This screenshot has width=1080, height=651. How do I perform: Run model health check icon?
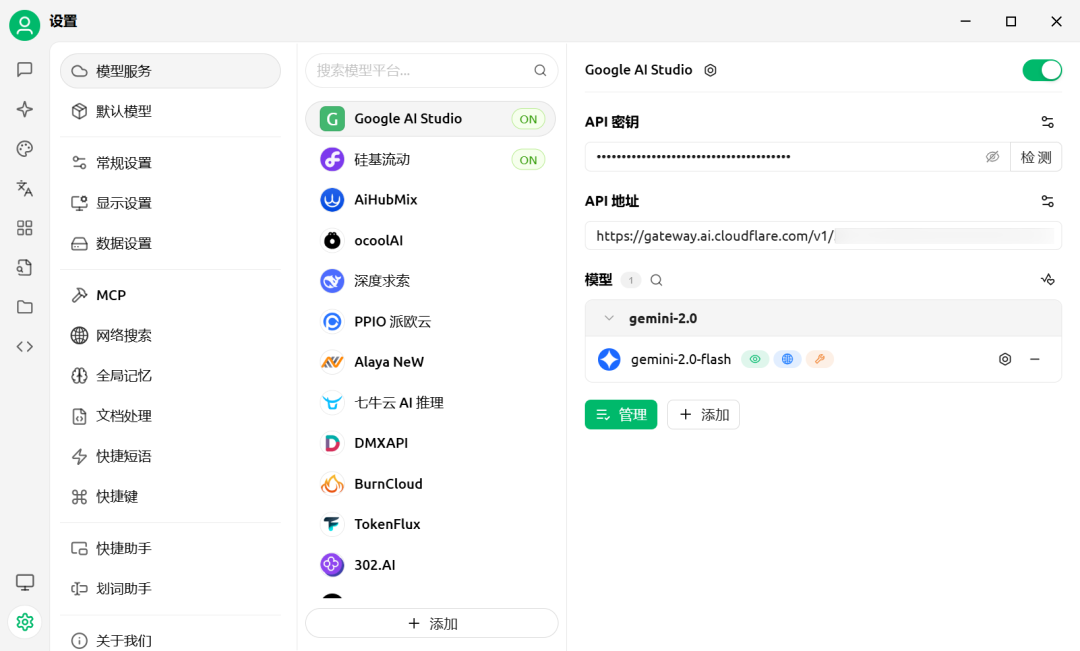coord(1047,280)
